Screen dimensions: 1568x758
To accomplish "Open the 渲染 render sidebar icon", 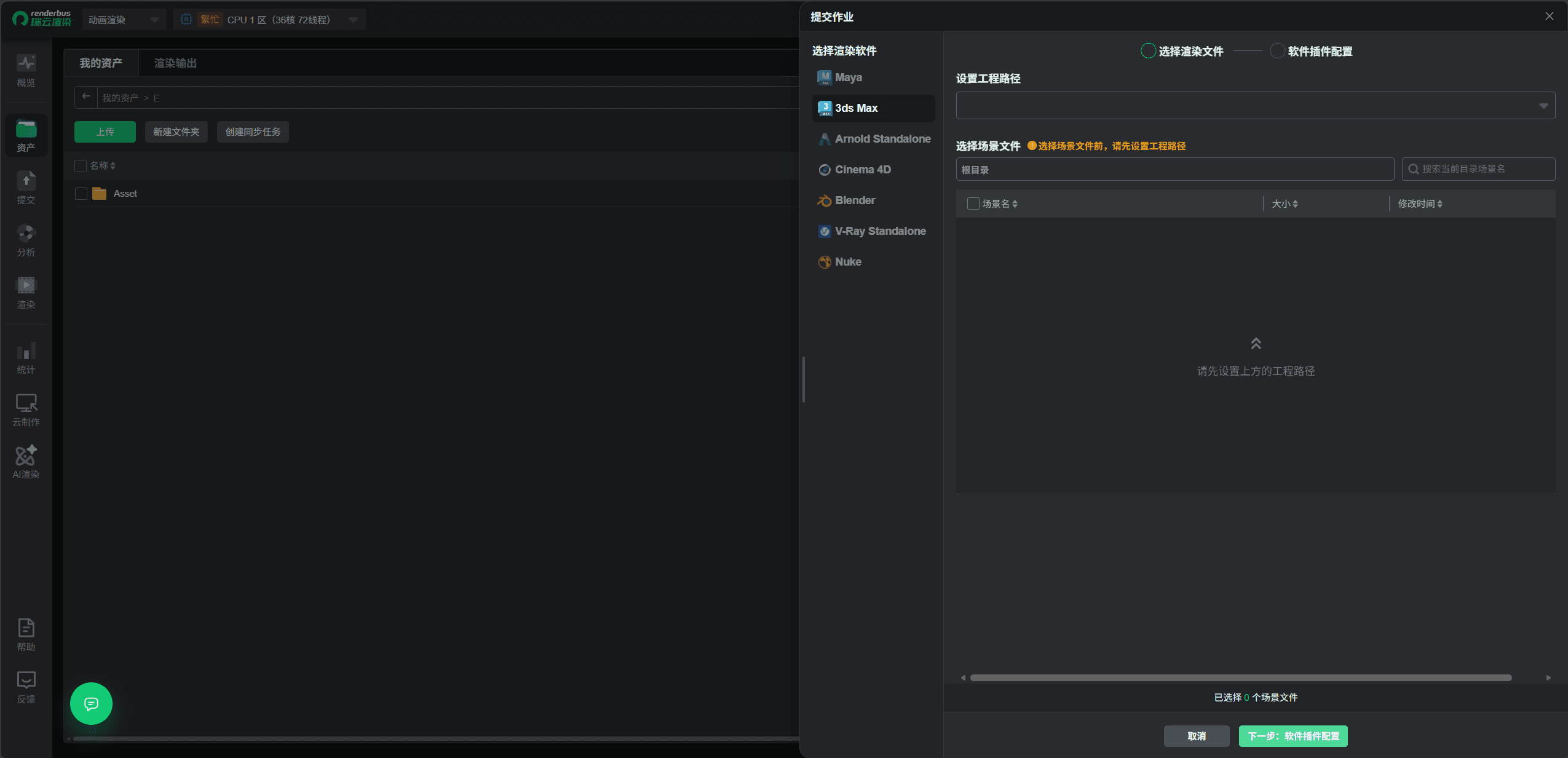I will [26, 292].
